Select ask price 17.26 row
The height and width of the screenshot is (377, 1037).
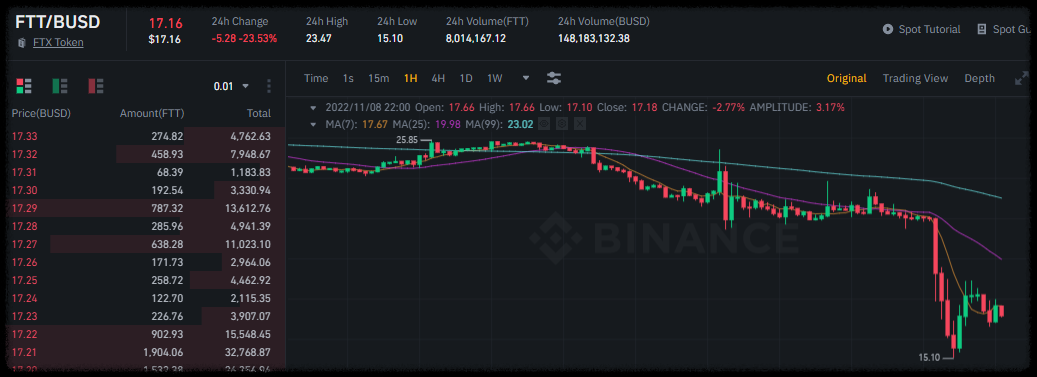click(x=146, y=263)
